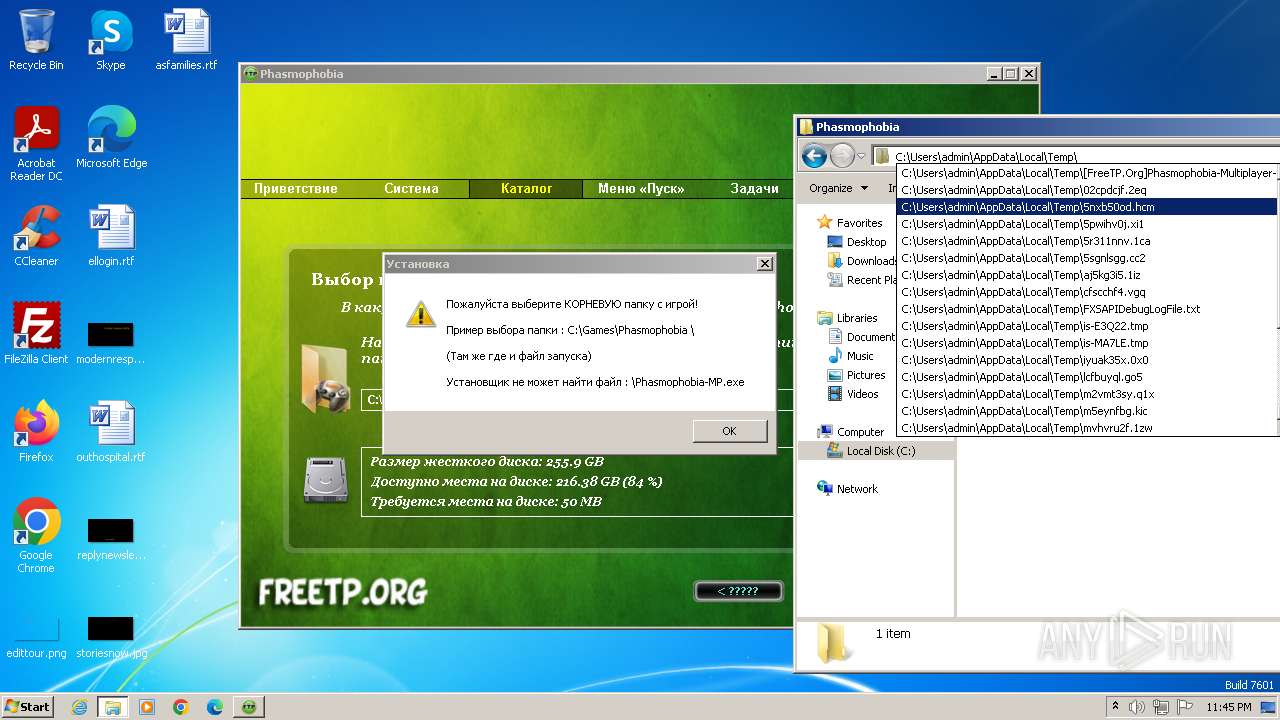Viewport: 1280px width, 720px height.
Task: Select 5r311nnv.1ca path suggestion
Action: tap(1088, 241)
